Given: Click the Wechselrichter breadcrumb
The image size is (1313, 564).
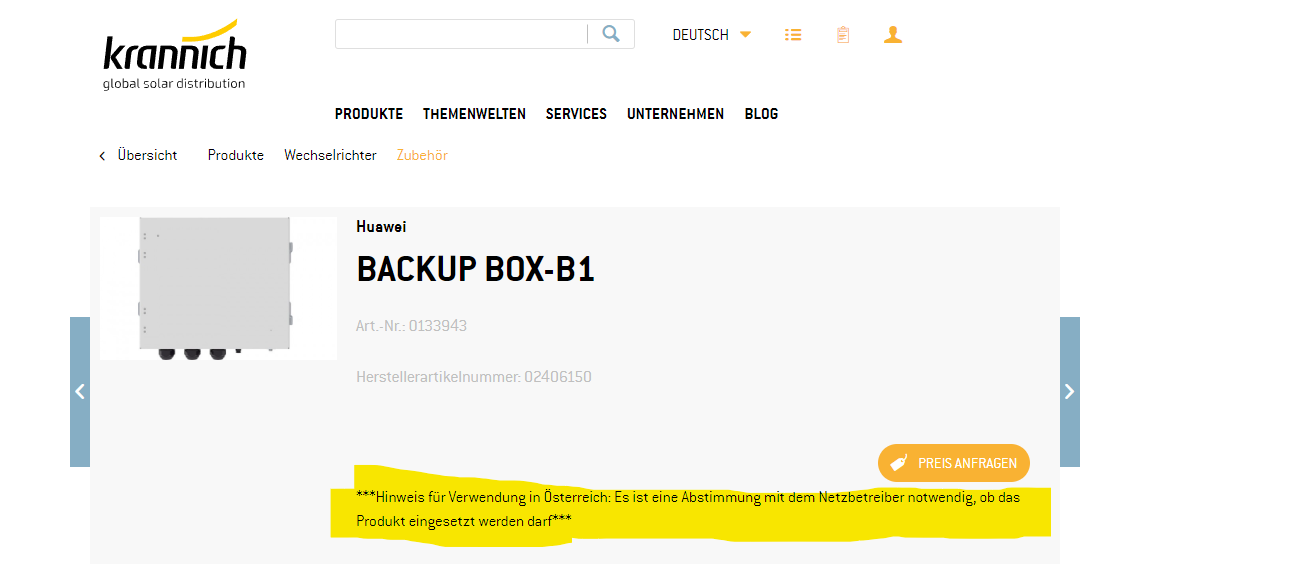Looking at the screenshot, I should point(330,155).
